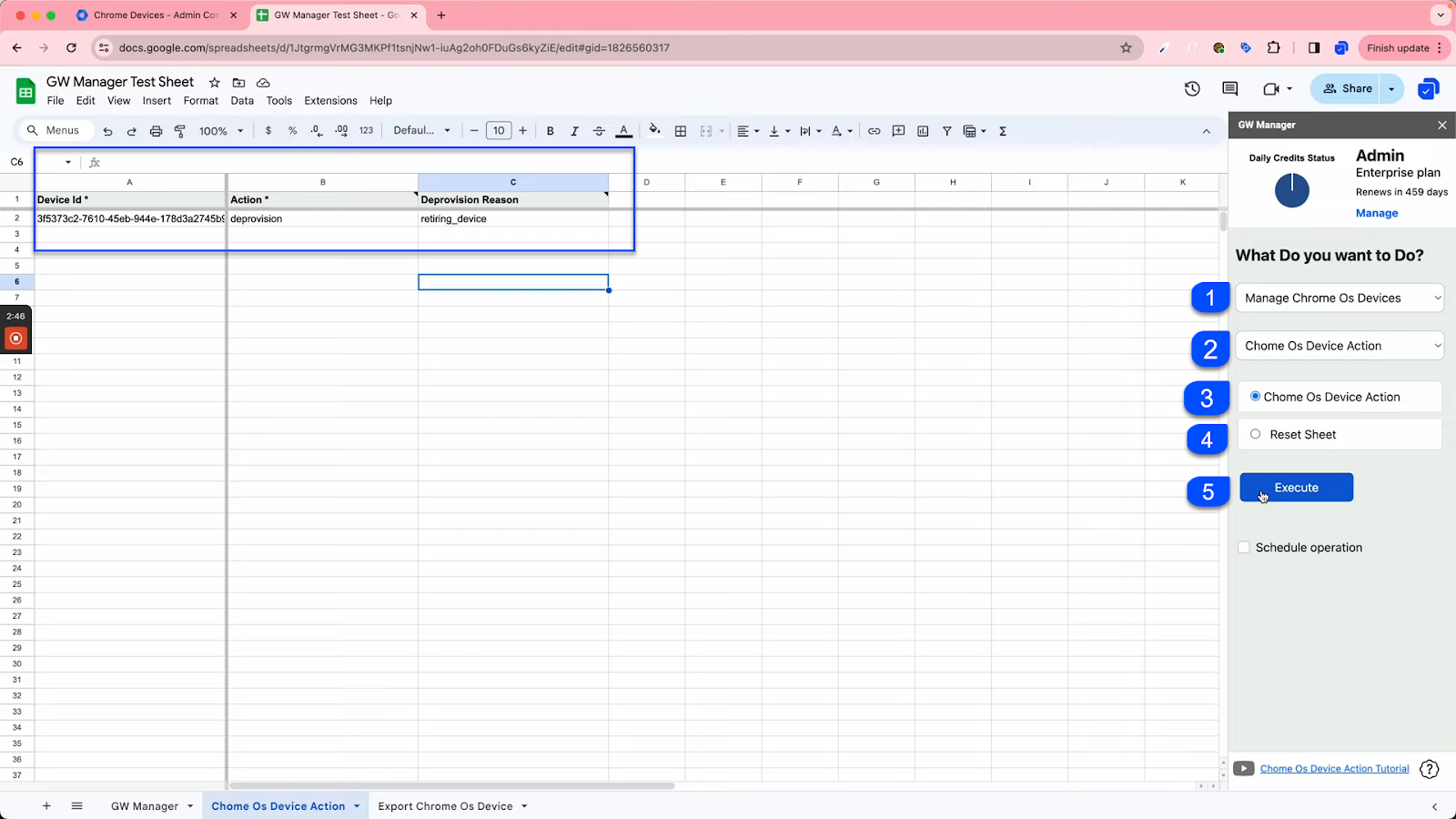1456x819 pixels.
Task: Select the paint format tool
Action: [x=180, y=131]
